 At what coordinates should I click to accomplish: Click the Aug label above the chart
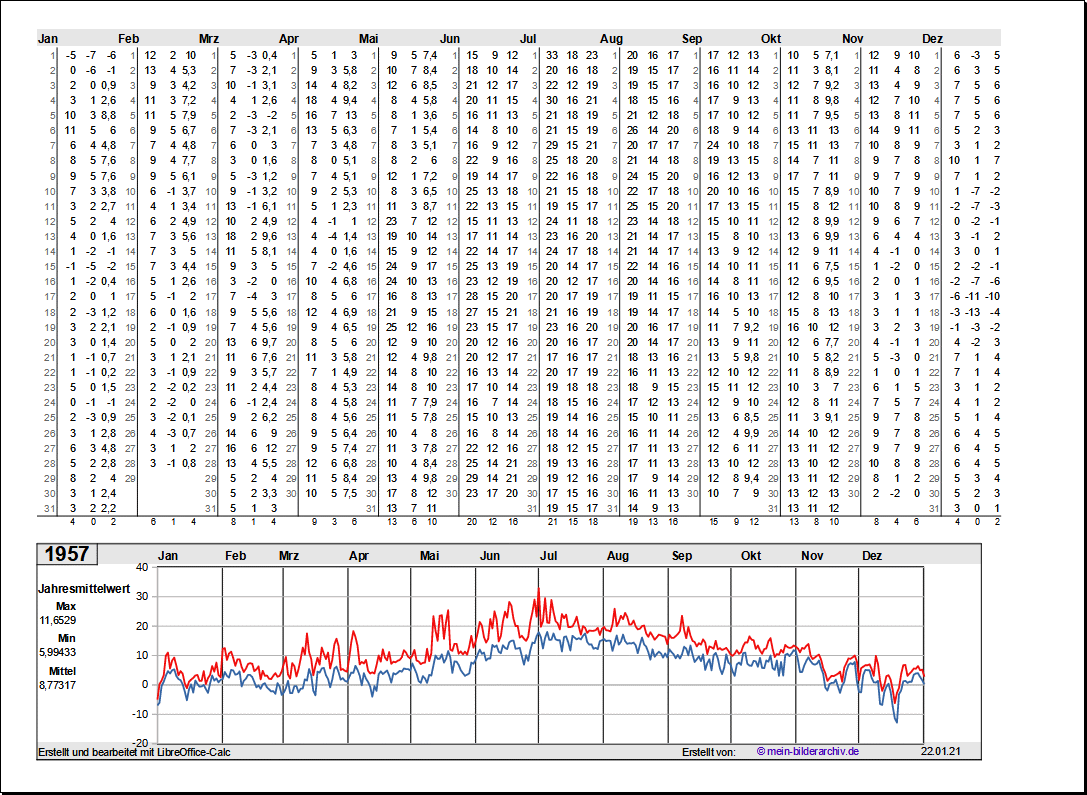[x=618, y=555]
